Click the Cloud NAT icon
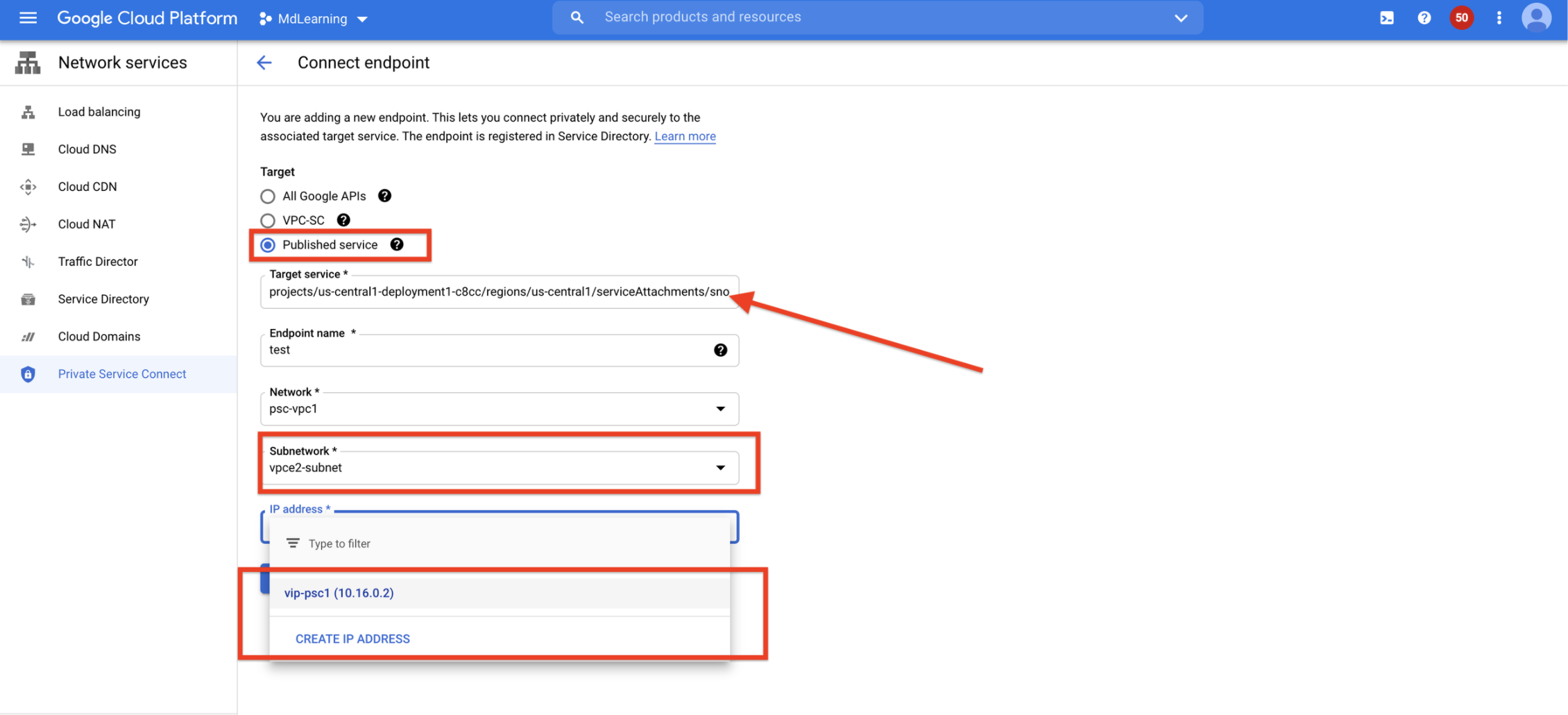This screenshot has width=1568, height=715. click(28, 224)
